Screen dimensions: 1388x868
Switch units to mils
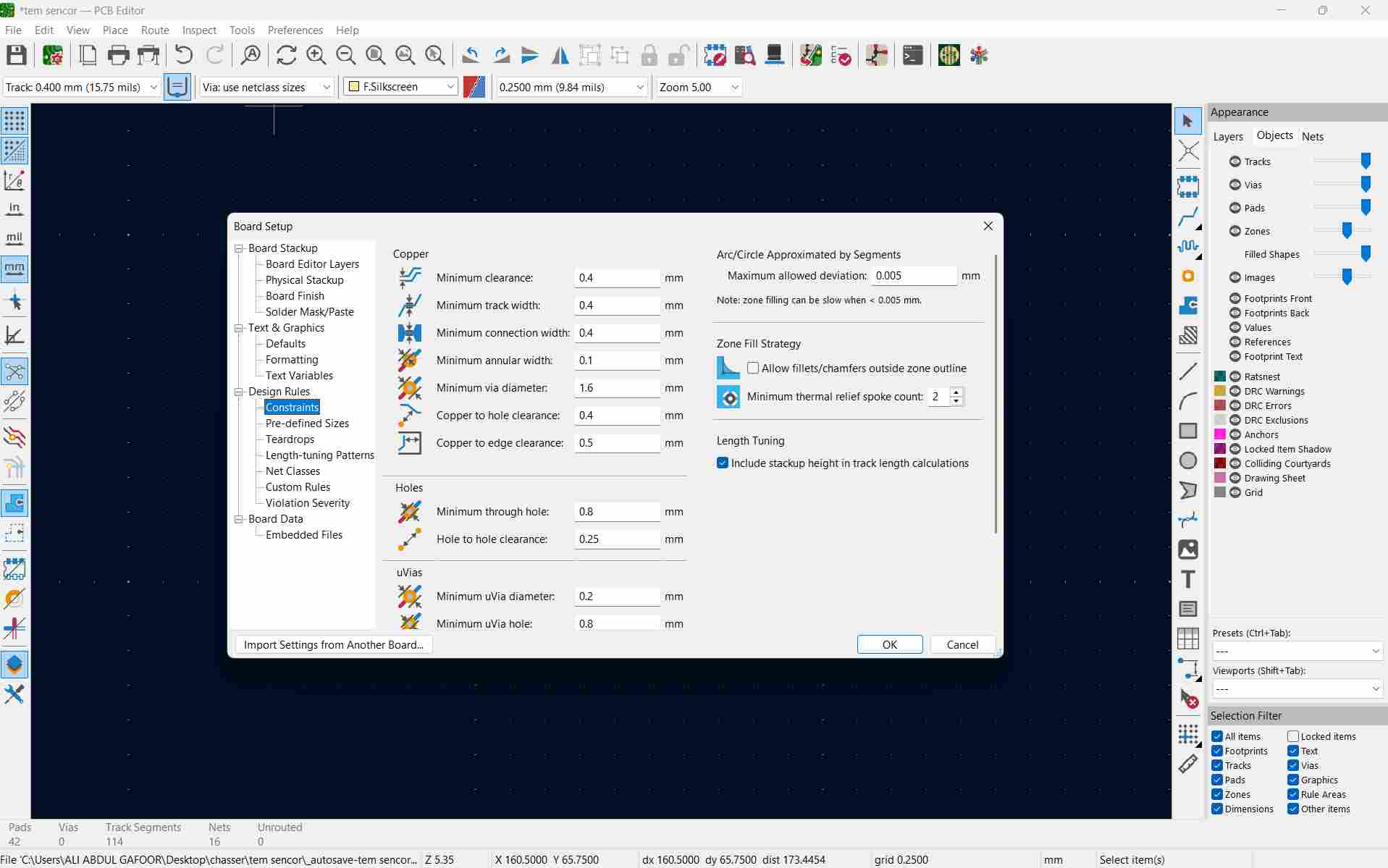14,239
